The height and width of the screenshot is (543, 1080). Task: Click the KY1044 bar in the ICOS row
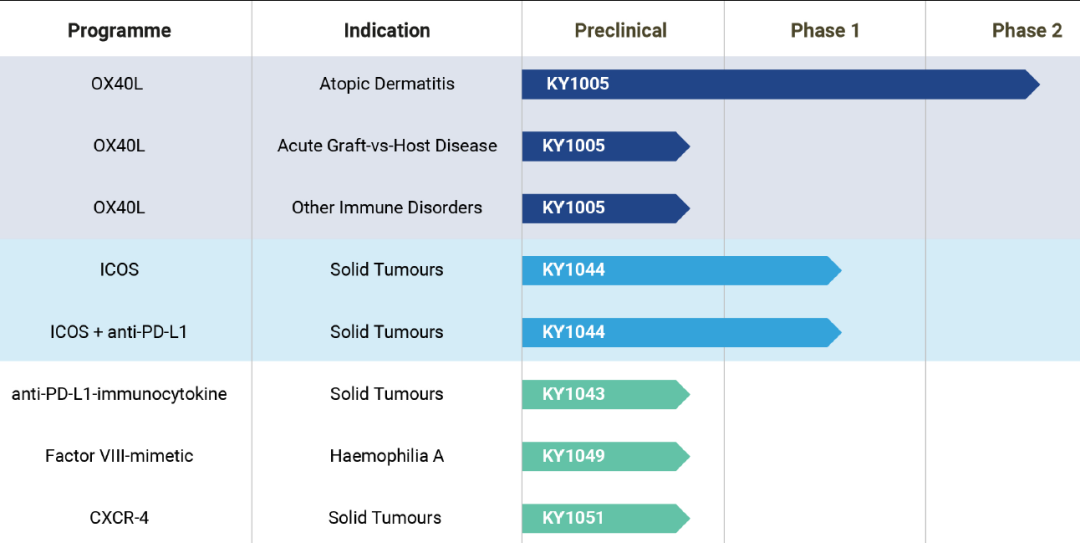680,270
